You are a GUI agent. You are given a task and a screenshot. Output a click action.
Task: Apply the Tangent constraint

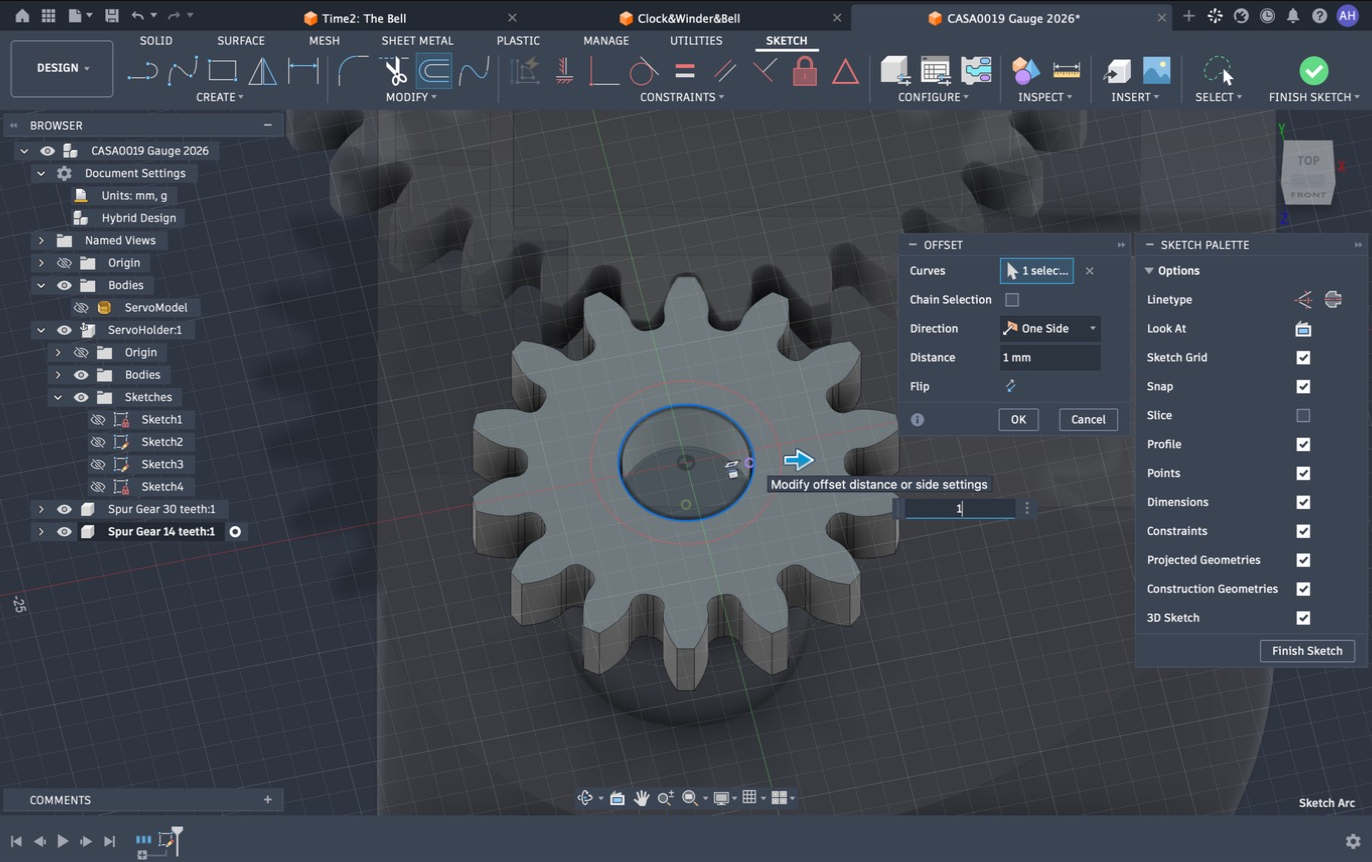point(644,70)
